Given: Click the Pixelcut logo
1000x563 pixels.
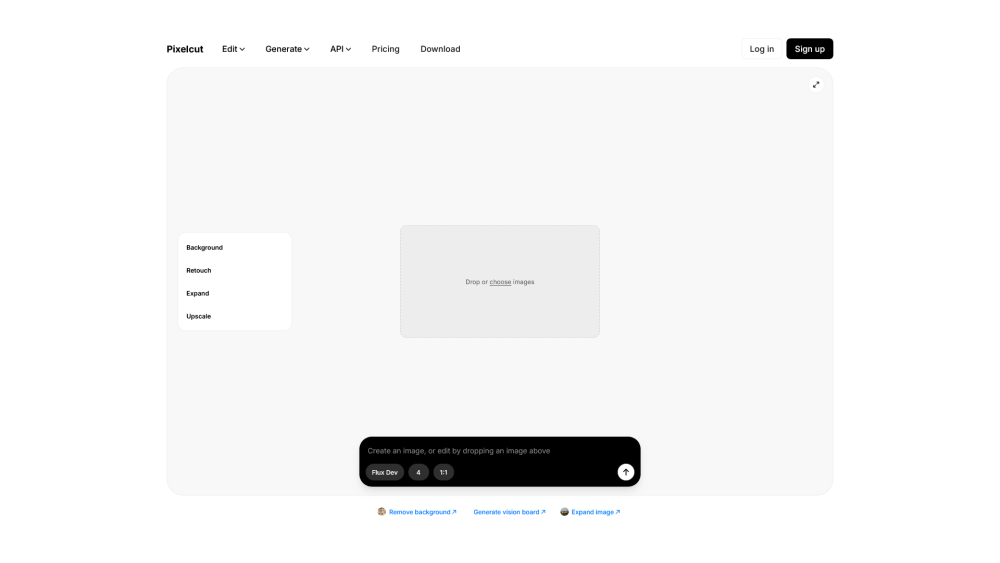Looking at the screenshot, I should pyautogui.click(x=185, y=49).
